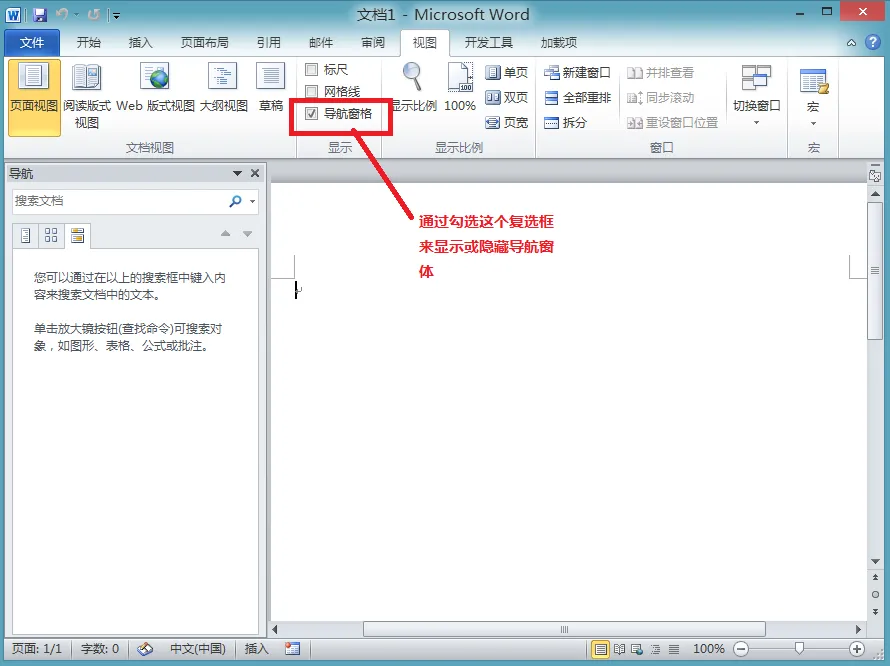Screen dimensions: 890x666
Task: Choose 页宽 page width zoom
Action: (506, 122)
